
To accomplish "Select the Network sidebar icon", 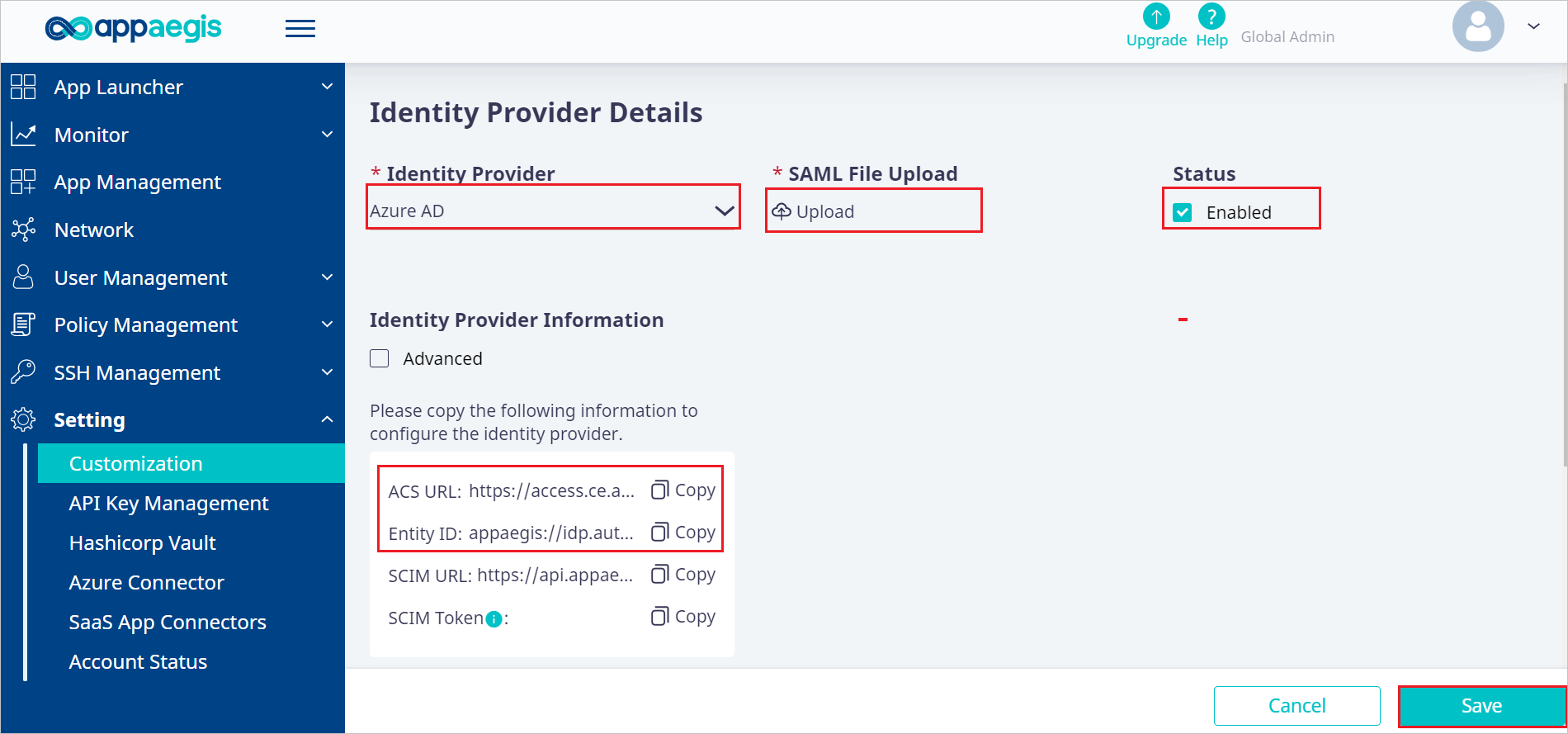I will click(24, 230).
